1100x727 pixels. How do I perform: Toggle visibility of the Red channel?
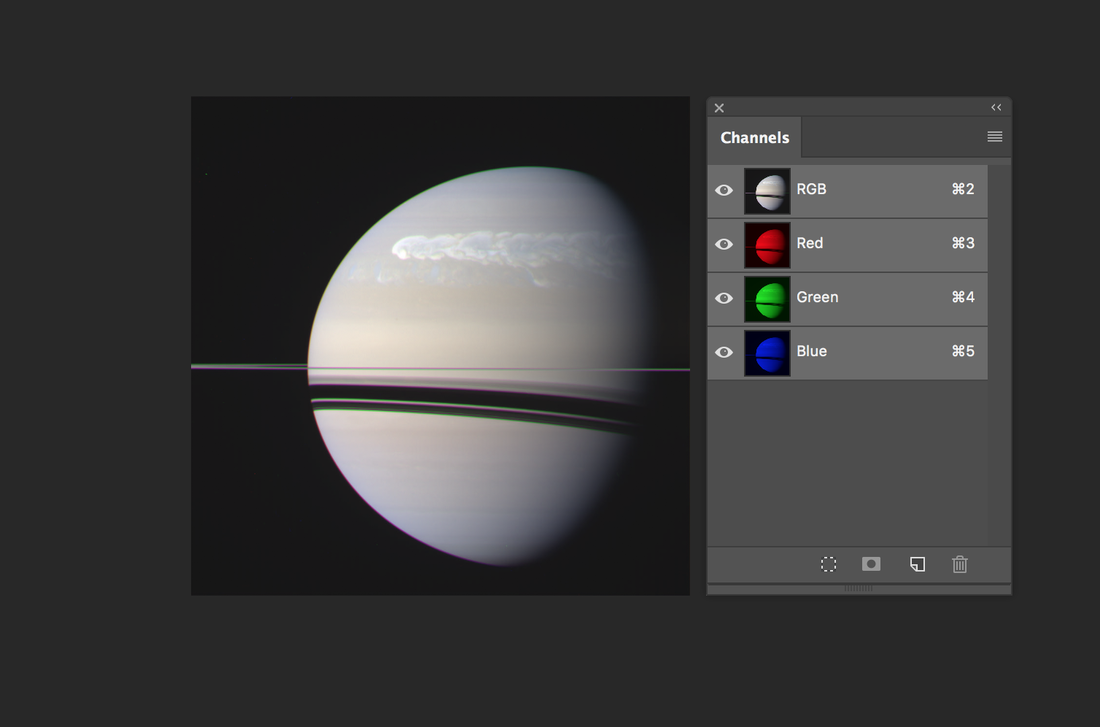point(724,244)
